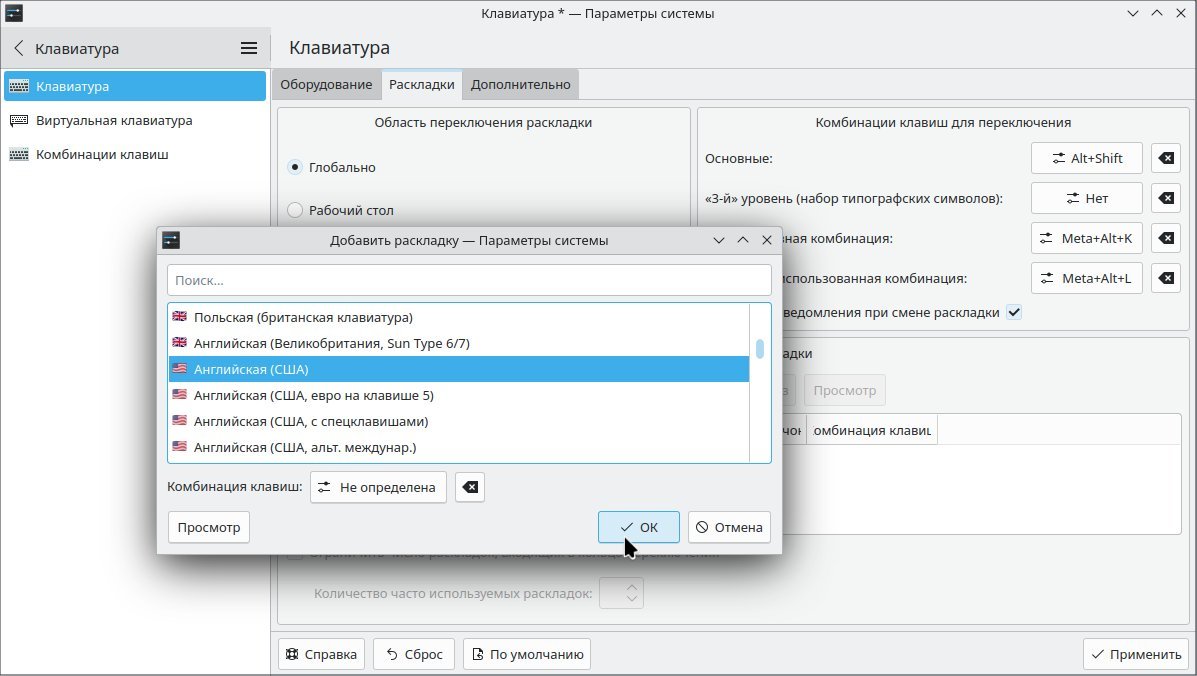
Task: Open Комбинации клавиш in the sidebar
Action: click(x=105, y=154)
